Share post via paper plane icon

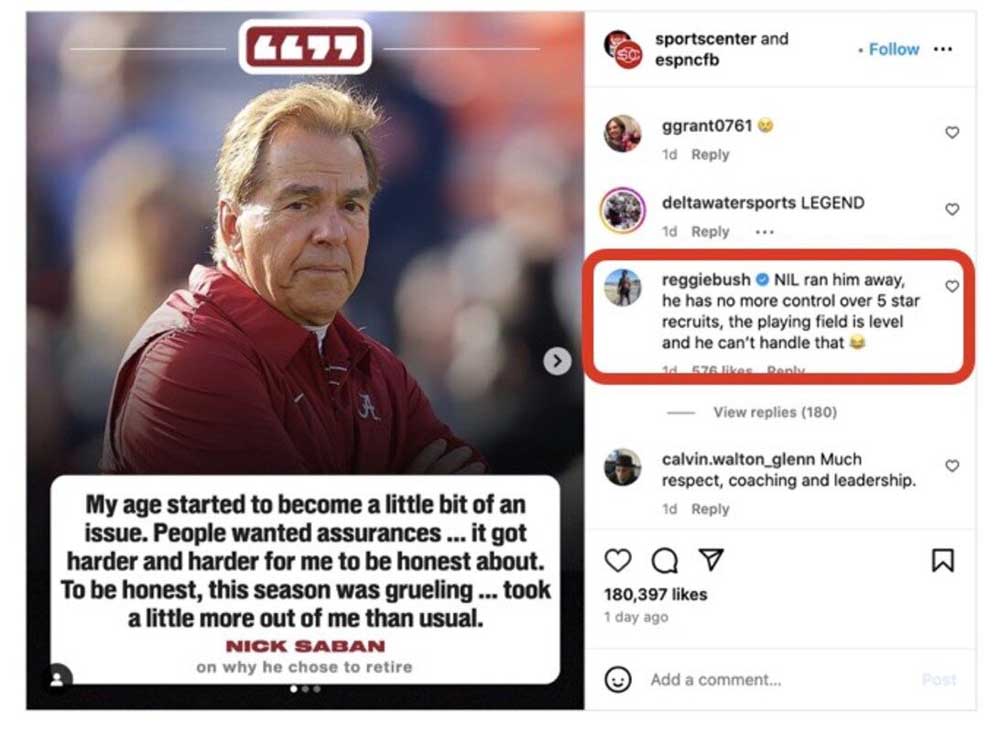click(x=710, y=560)
